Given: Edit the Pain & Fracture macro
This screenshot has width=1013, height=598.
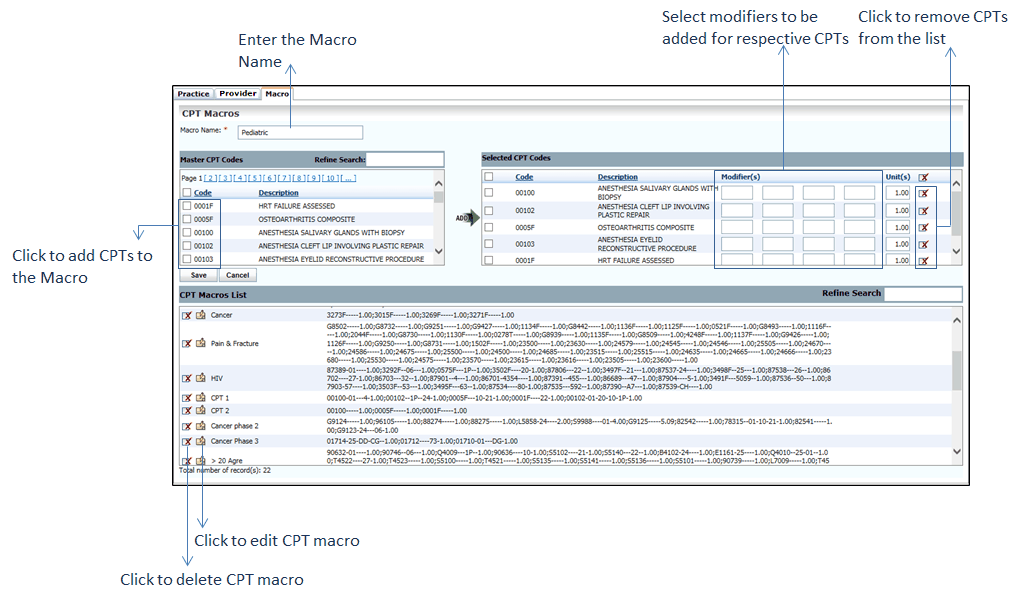Looking at the screenshot, I should click(201, 344).
